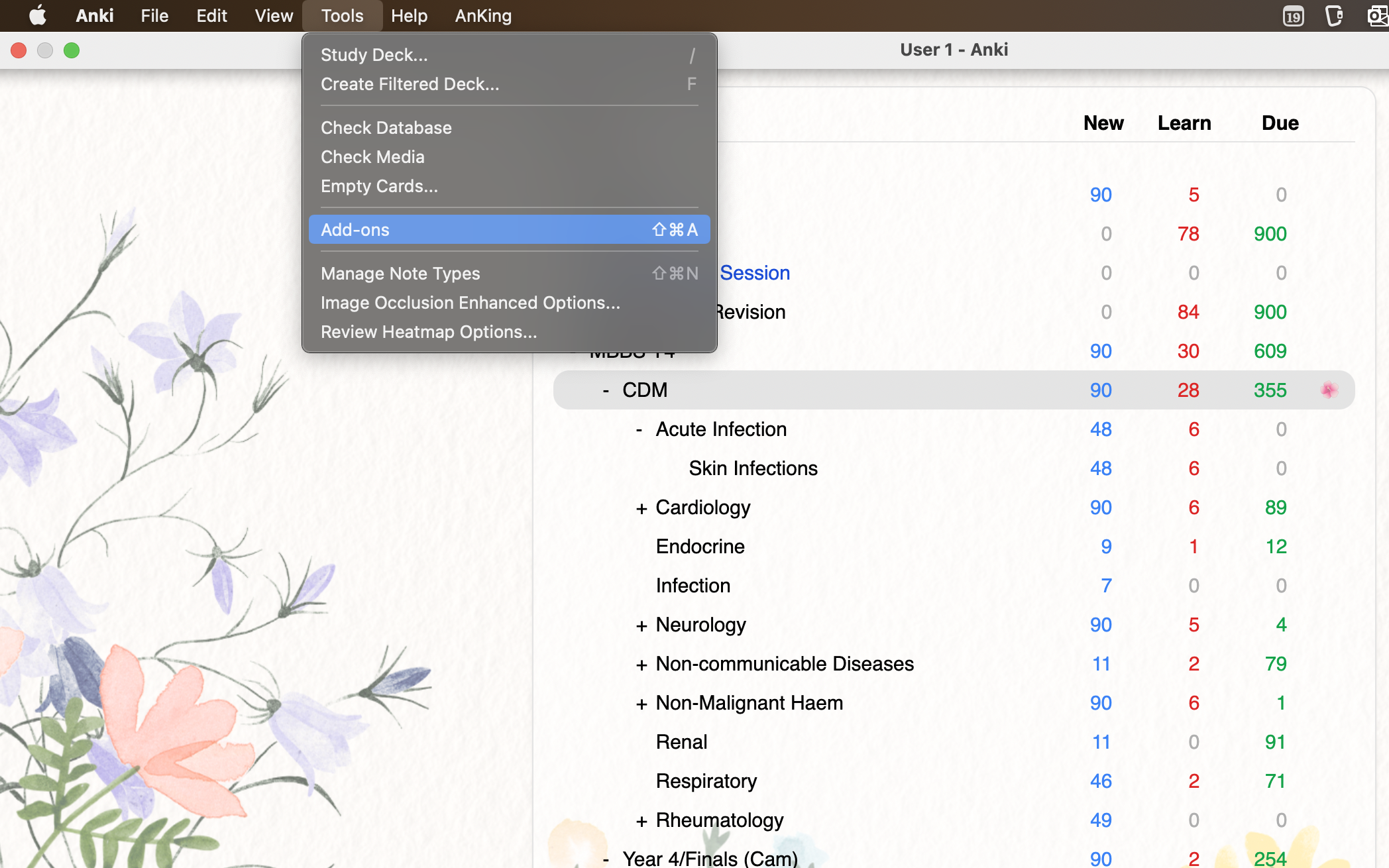Open the Outlook menu bar icon
The width and height of the screenshot is (1389, 868).
[x=1377, y=16]
